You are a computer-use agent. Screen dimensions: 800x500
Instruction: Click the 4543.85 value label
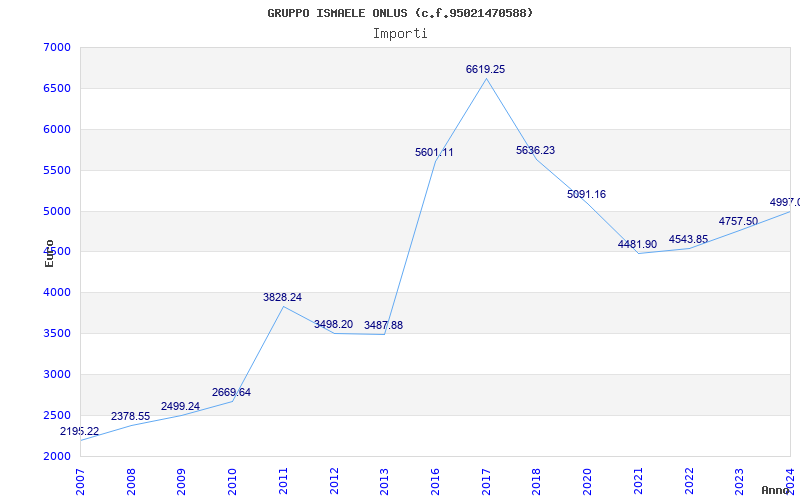[x=688, y=239]
